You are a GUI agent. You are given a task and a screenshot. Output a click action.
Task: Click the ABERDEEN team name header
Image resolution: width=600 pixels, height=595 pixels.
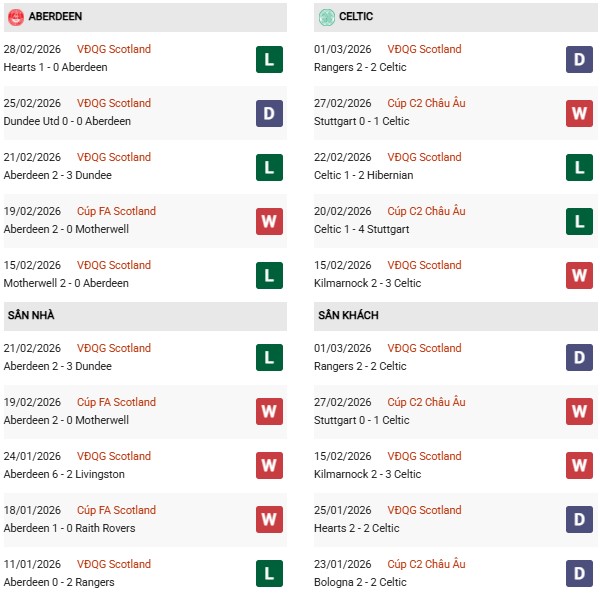coord(56,17)
